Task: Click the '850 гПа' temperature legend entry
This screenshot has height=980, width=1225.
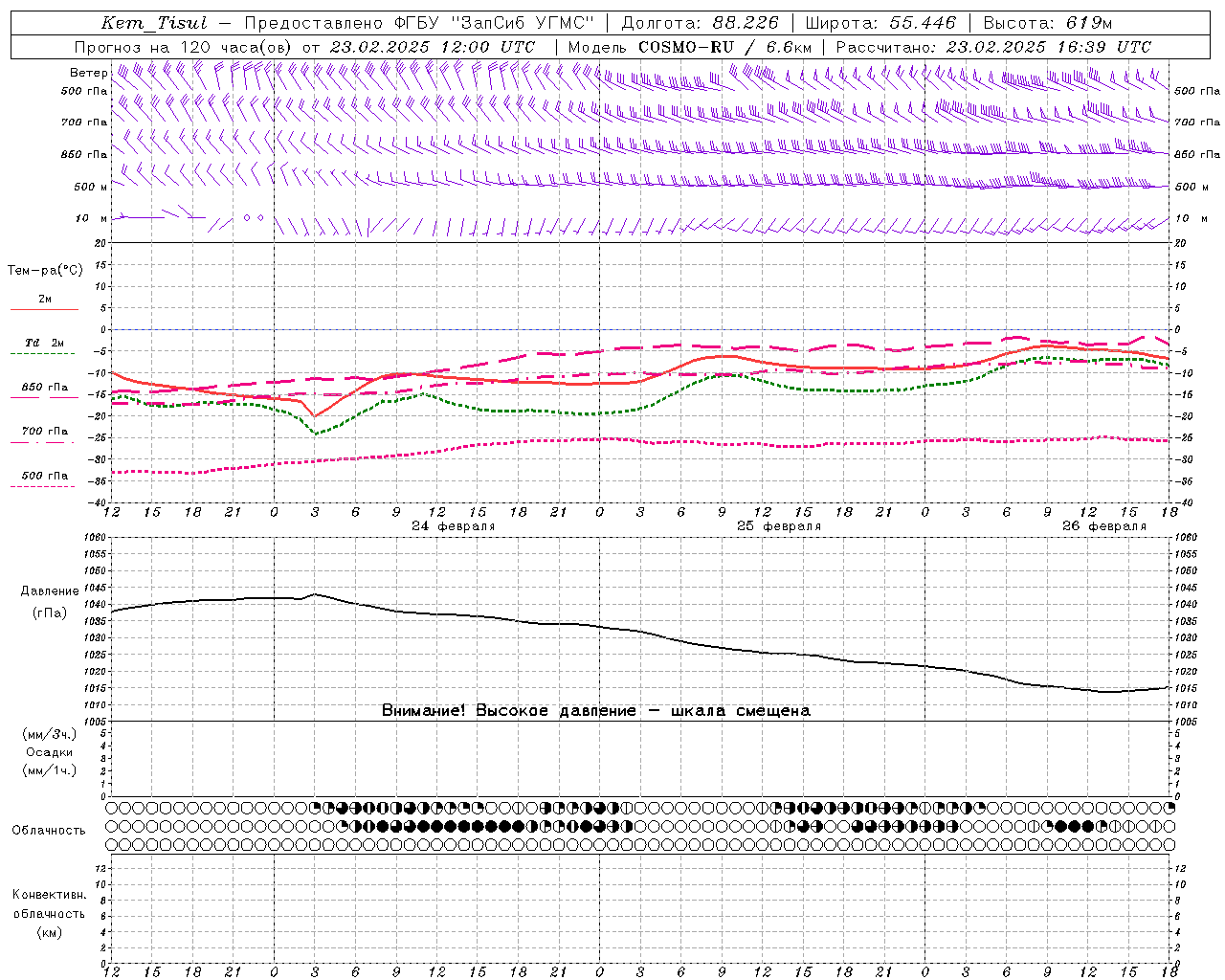Action: [45, 388]
